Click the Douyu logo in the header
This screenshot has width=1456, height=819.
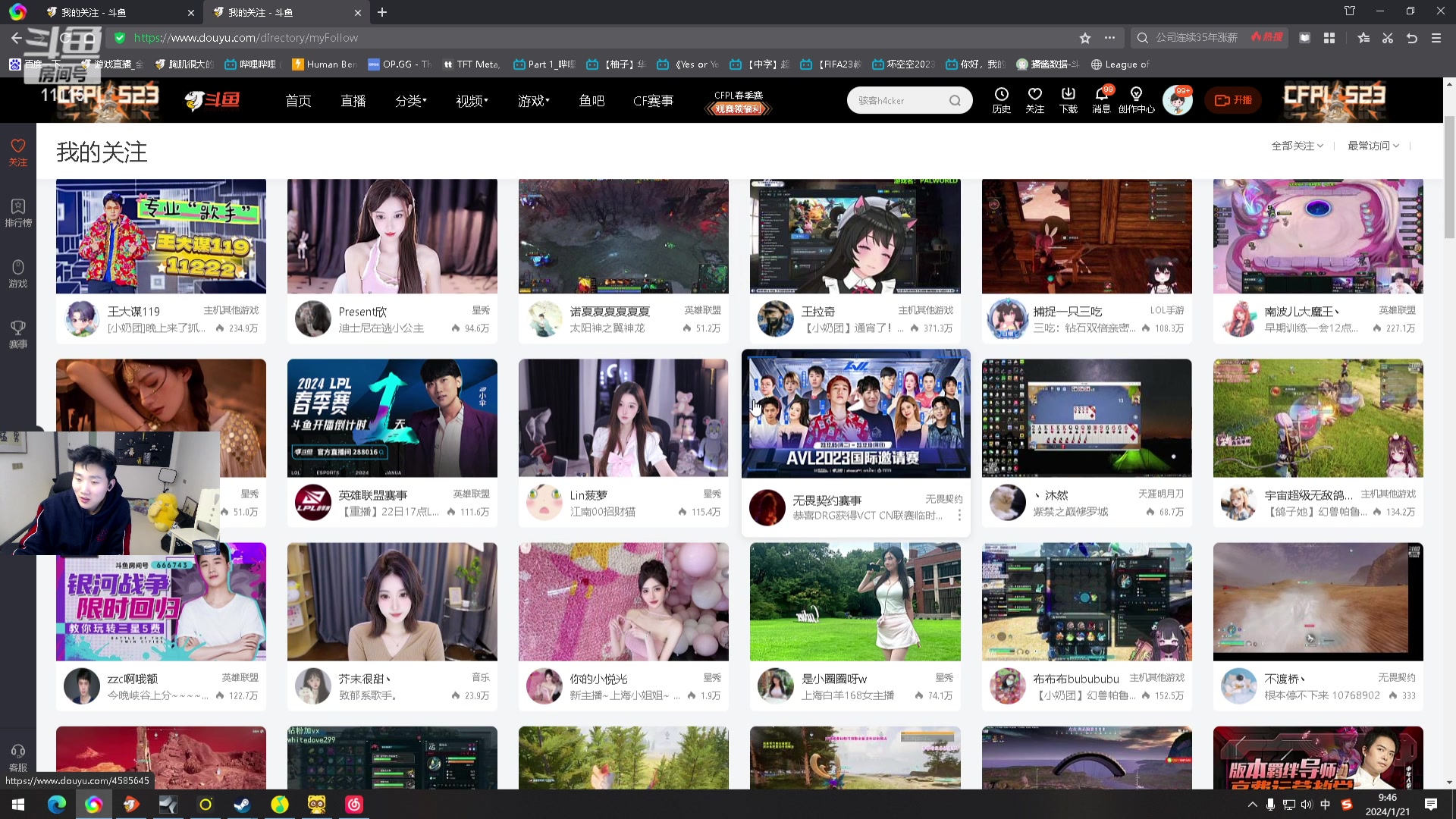212,100
